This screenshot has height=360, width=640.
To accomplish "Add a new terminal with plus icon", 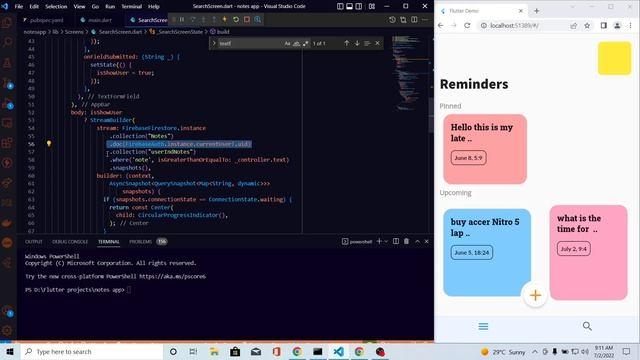I will pos(379,241).
